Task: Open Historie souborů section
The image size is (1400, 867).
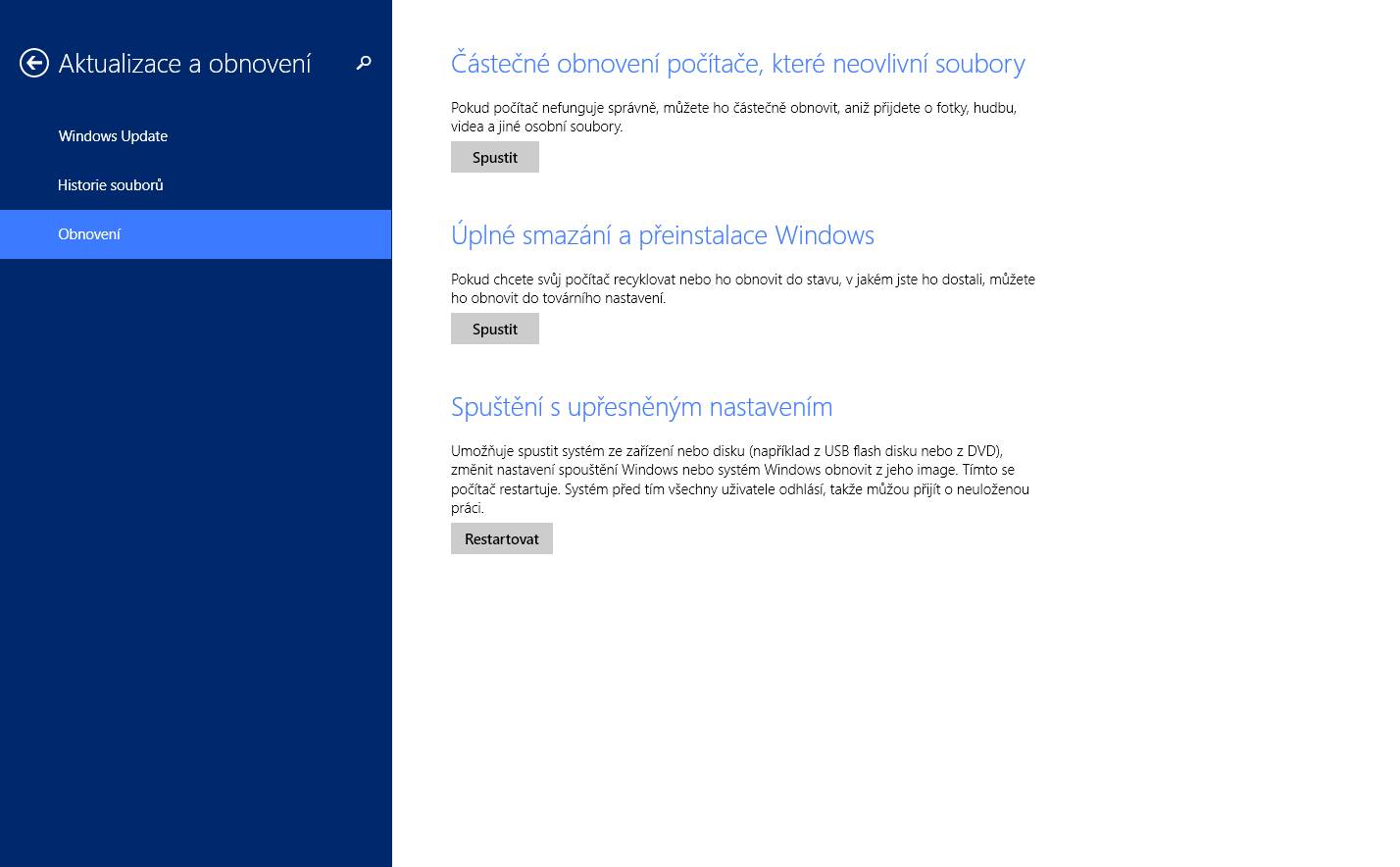Action: click(x=195, y=185)
